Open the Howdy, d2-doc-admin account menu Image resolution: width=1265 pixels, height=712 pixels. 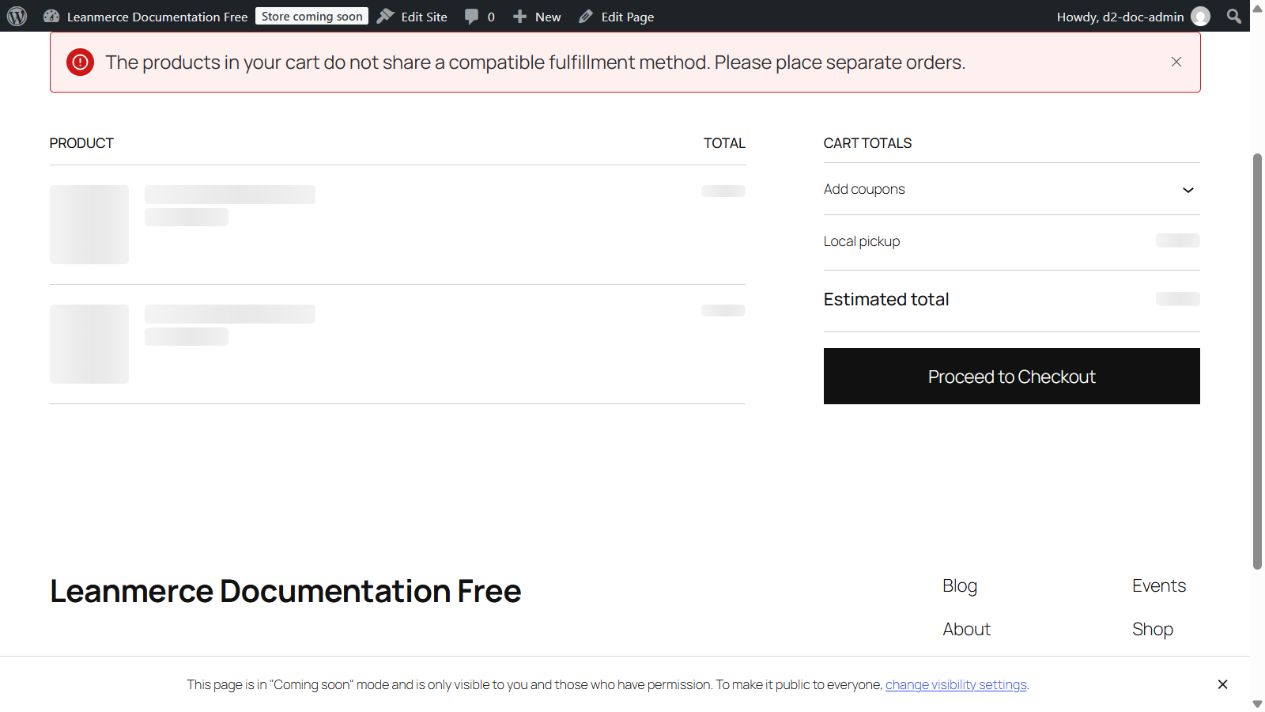click(x=1133, y=16)
